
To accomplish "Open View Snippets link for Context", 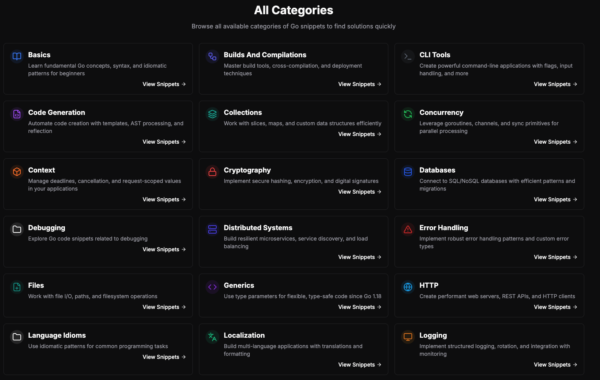I will 164,199.
